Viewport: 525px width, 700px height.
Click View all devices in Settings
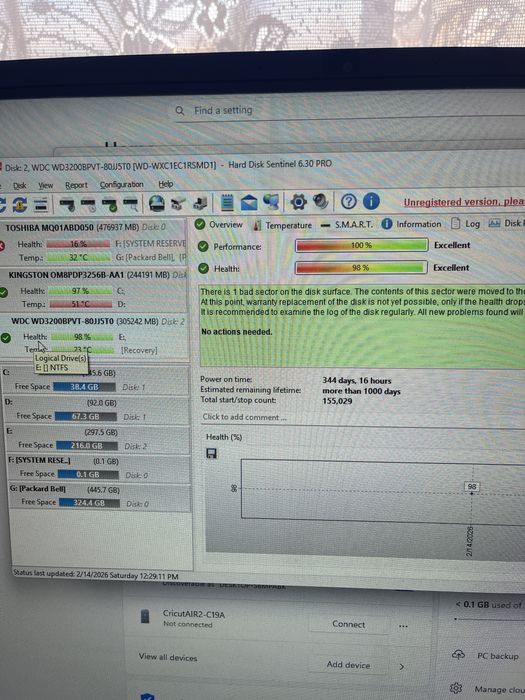168,657
